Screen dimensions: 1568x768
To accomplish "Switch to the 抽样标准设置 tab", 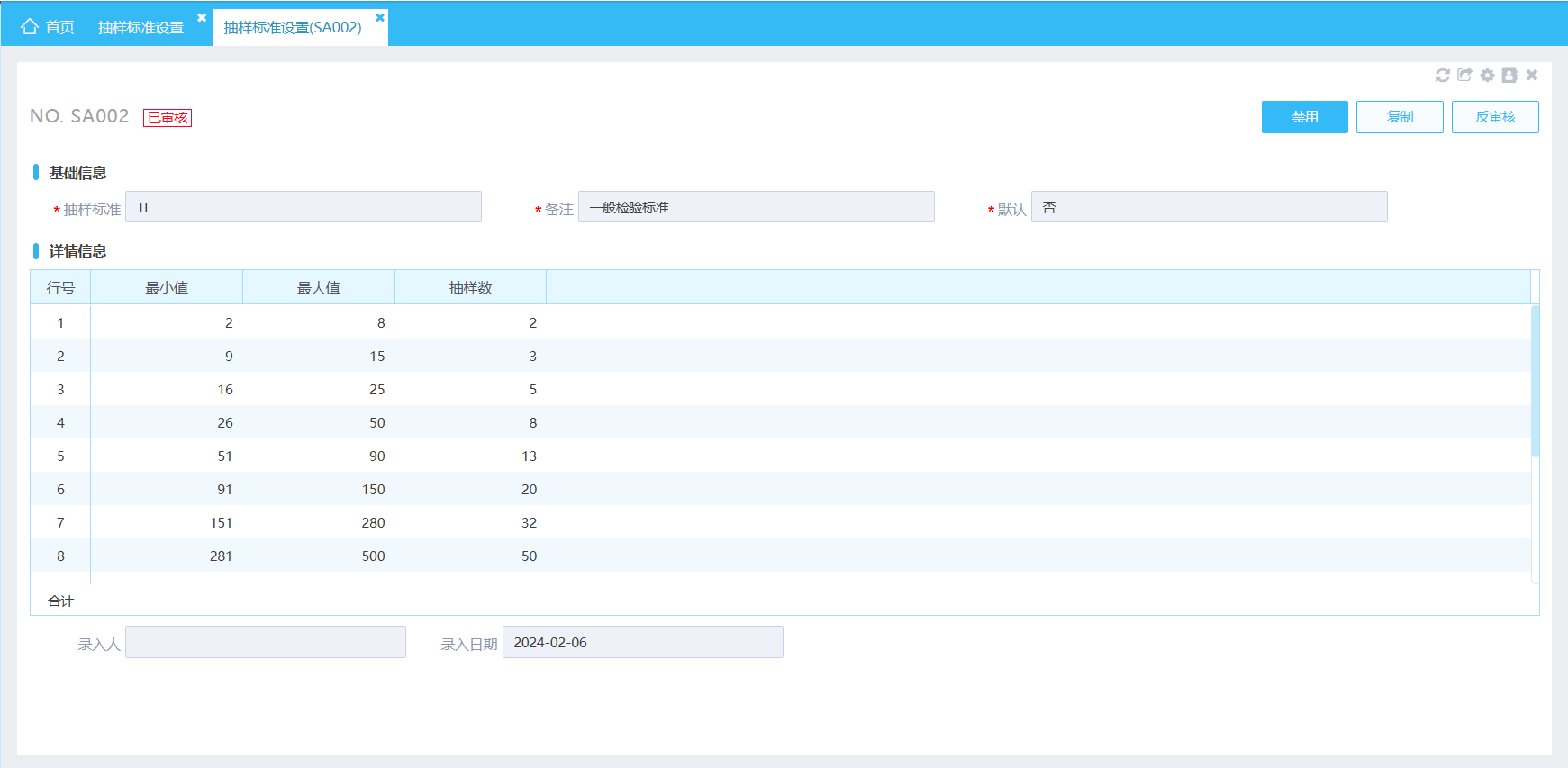I will (140, 27).
